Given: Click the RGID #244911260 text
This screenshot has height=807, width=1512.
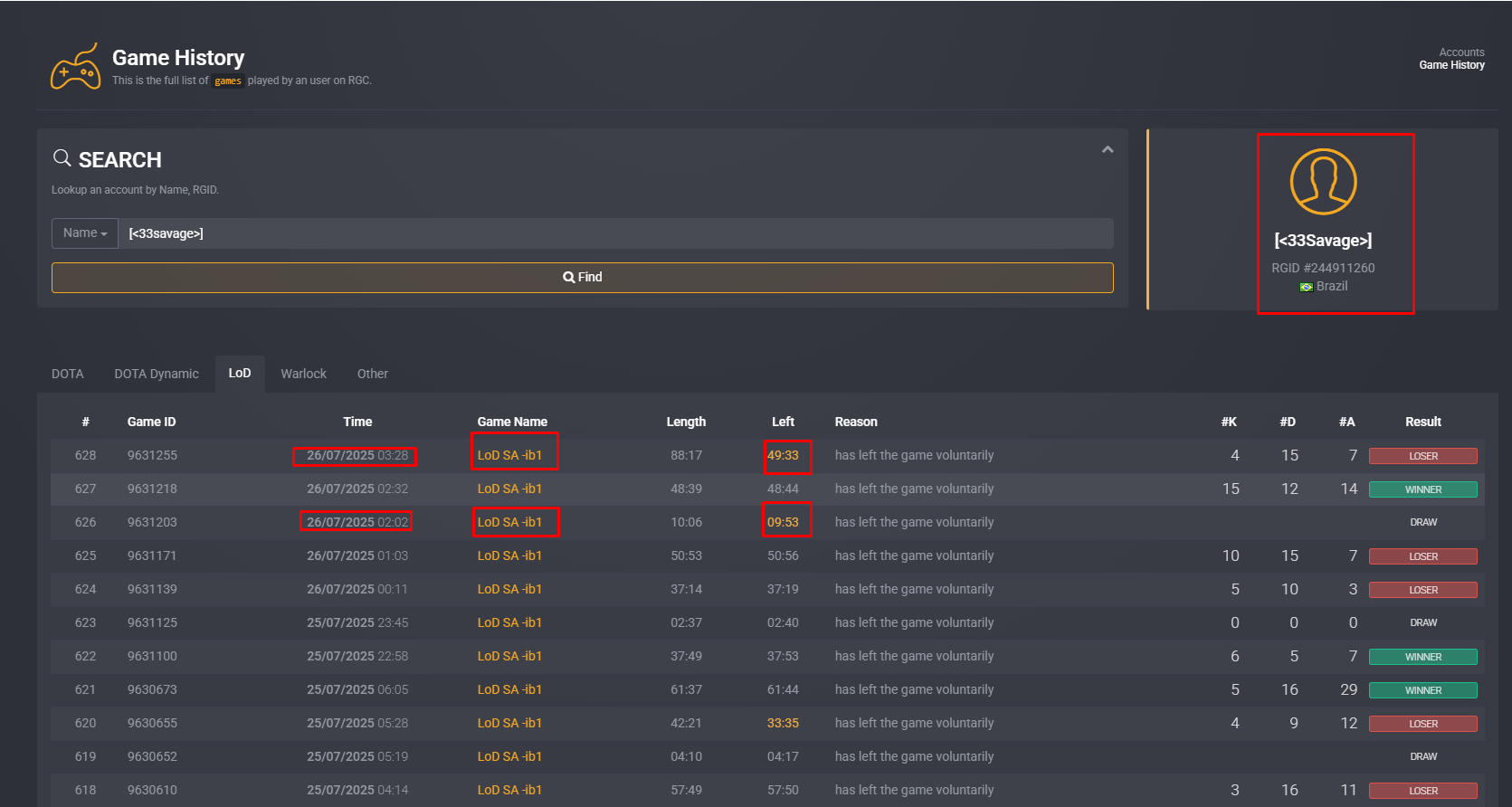Looking at the screenshot, I should [1323, 268].
